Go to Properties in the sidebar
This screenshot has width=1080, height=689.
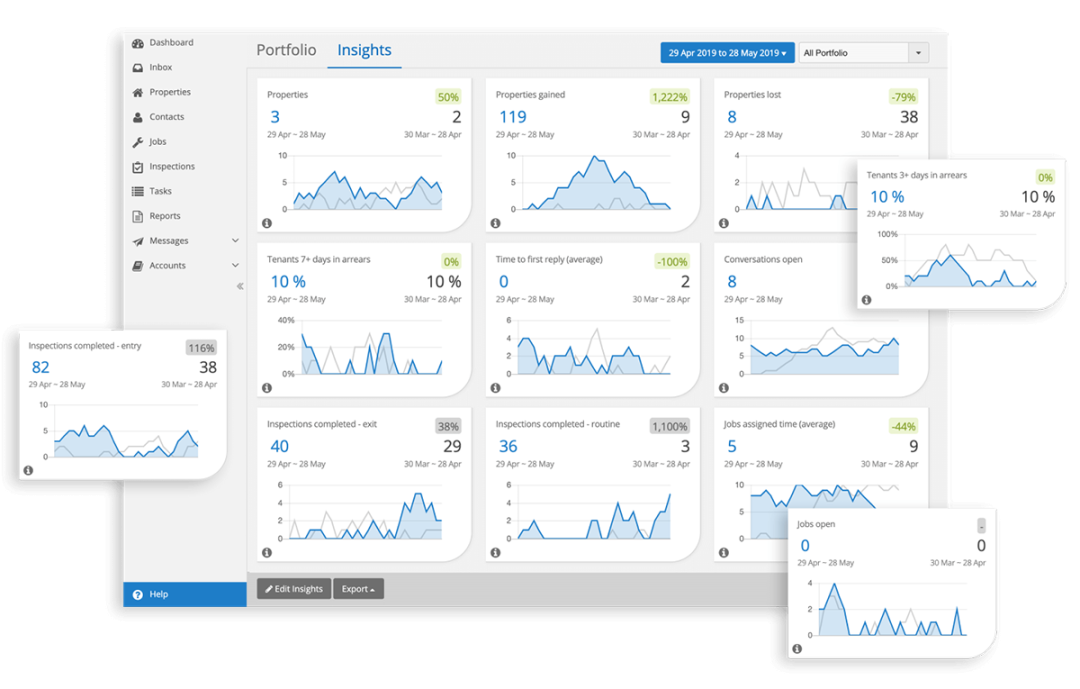[170, 92]
